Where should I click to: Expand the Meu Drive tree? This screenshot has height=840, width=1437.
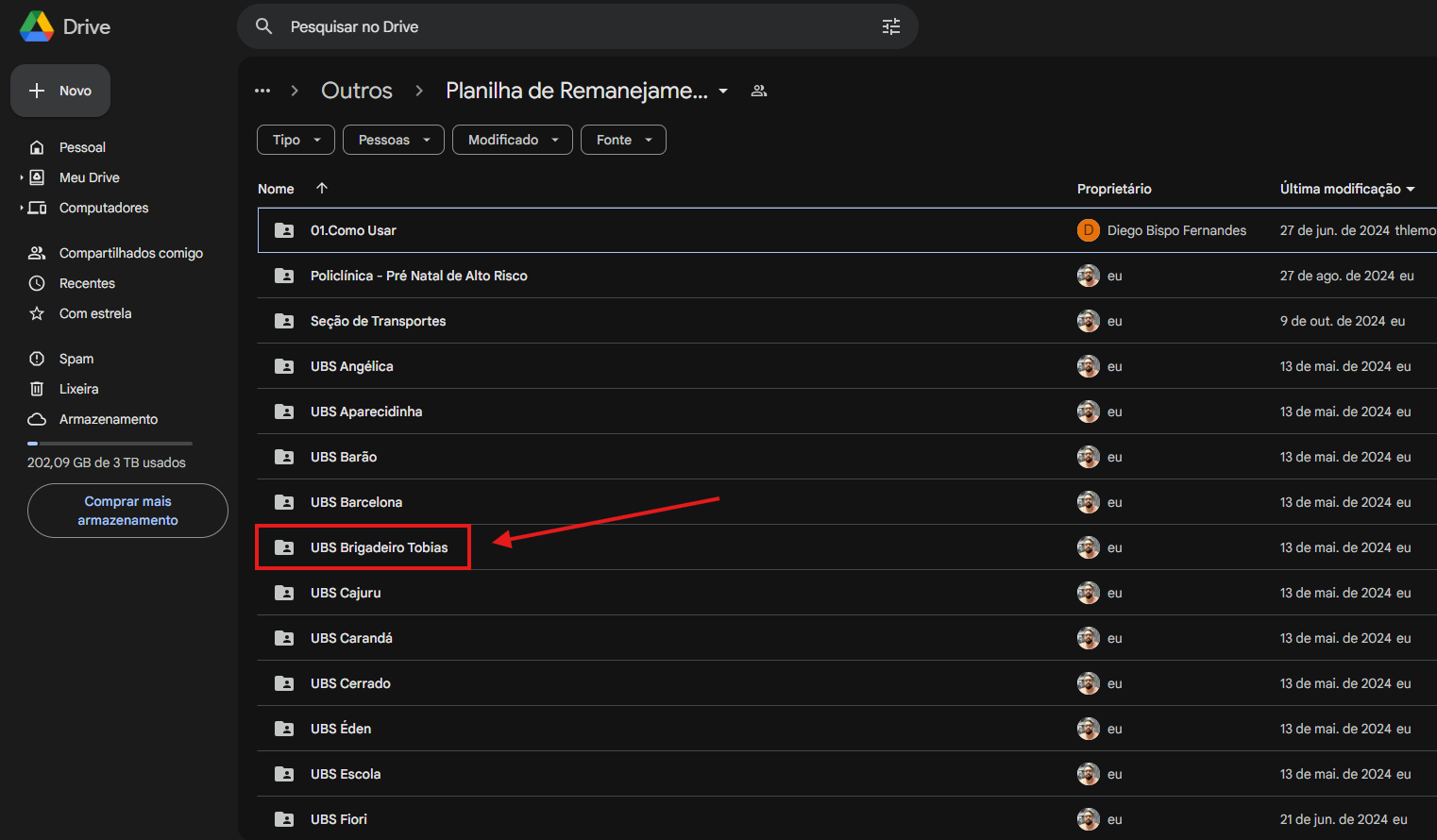tap(22, 177)
